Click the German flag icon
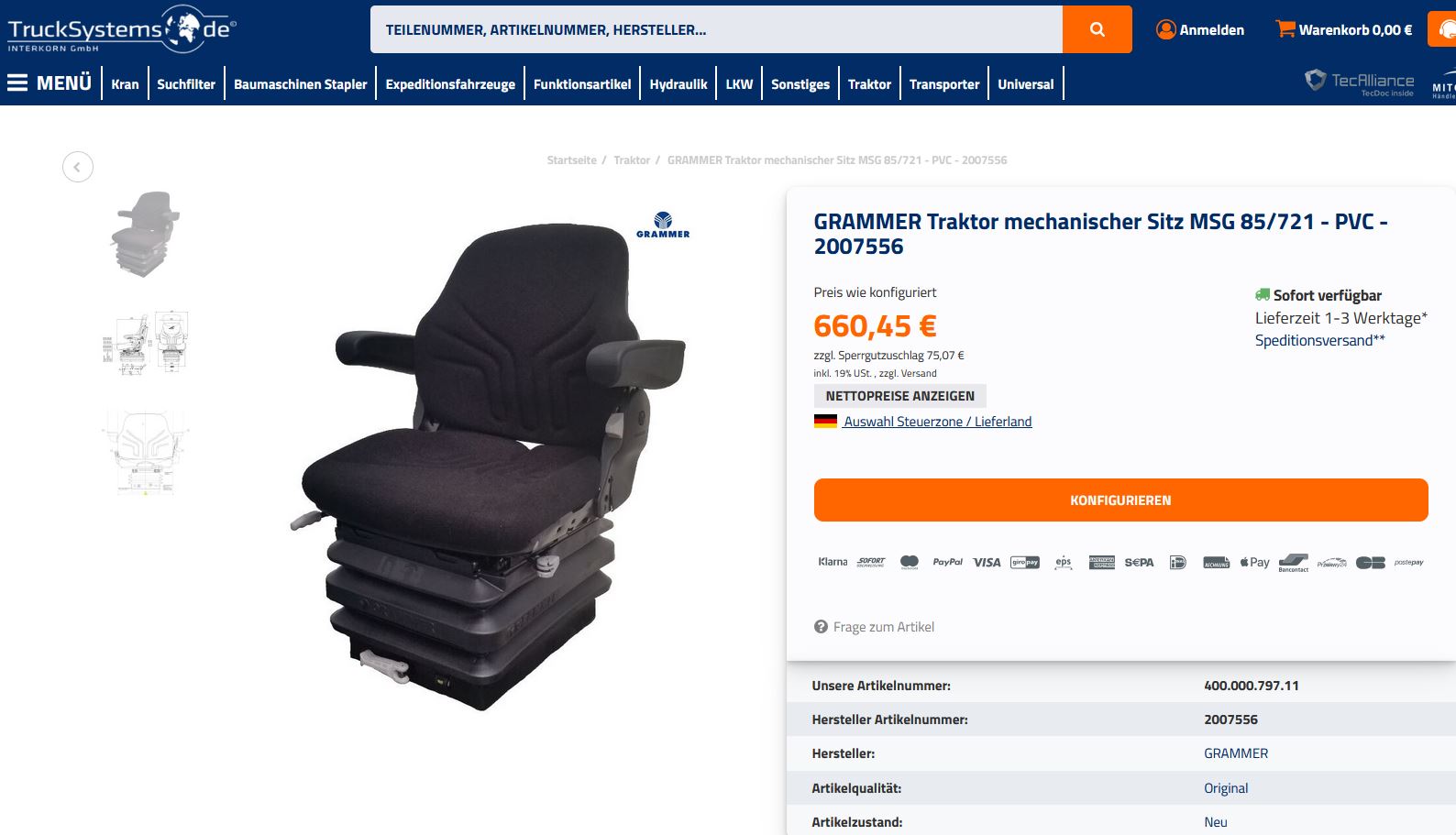This screenshot has width=1456, height=835. coord(825,422)
